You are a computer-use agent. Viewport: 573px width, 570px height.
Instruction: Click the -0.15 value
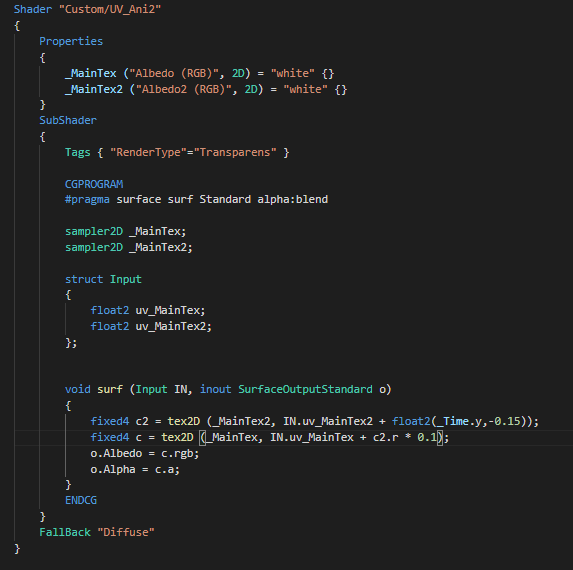click(x=504, y=421)
